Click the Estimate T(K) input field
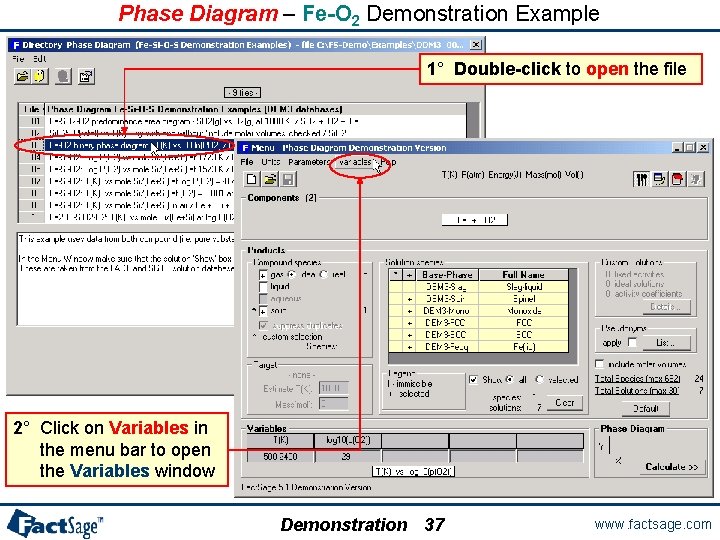Screen dimensions: 720x540 (333, 388)
